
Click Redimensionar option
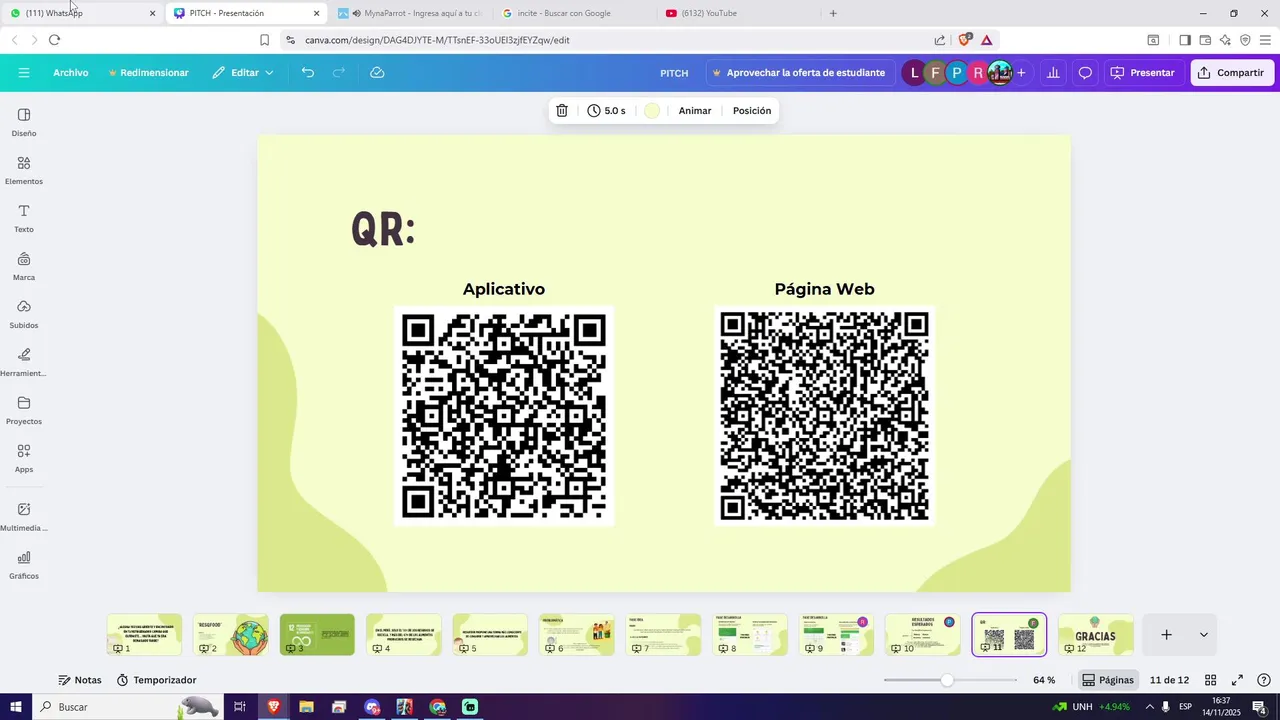tap(149, 73)
